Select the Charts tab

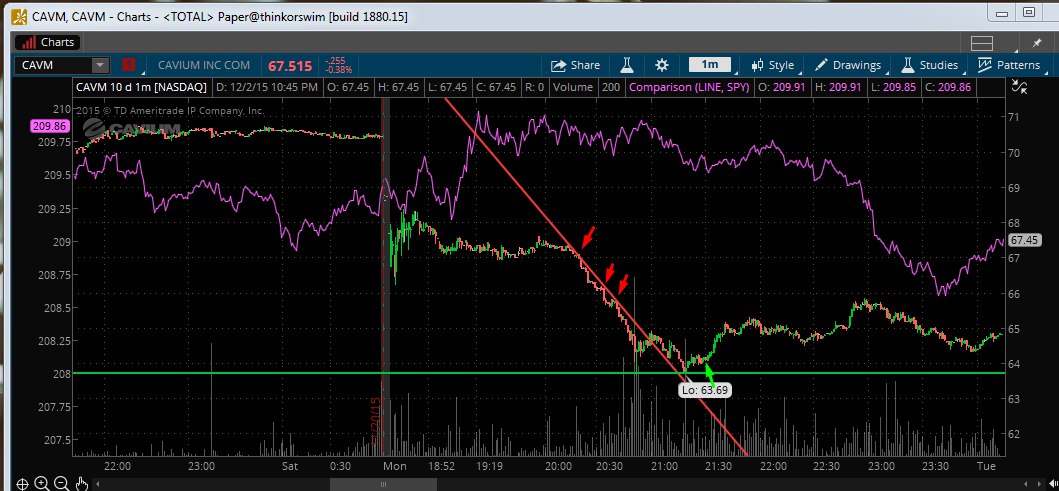click(x=47, y=42)
